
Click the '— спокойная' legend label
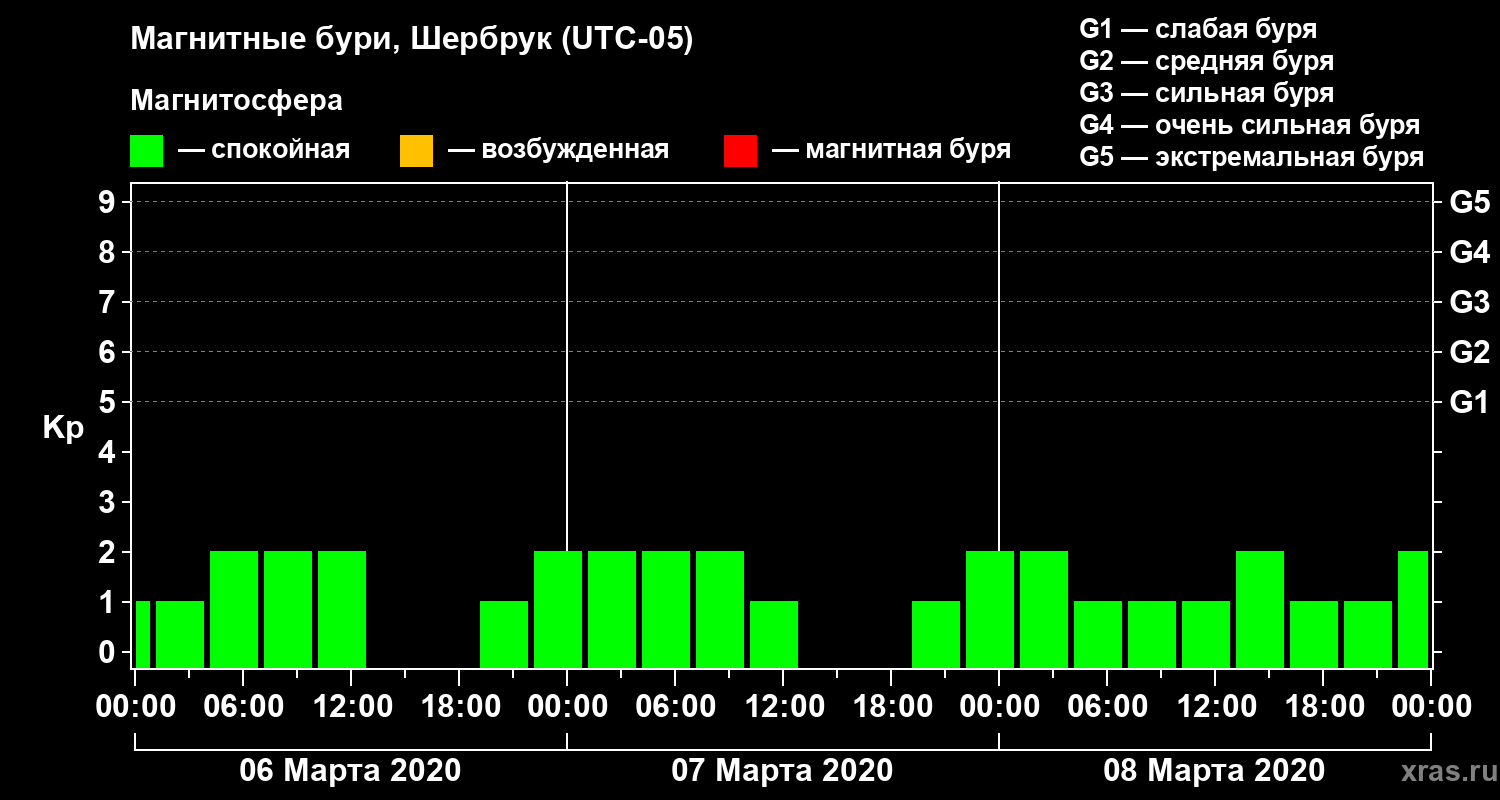click(263, 150)
